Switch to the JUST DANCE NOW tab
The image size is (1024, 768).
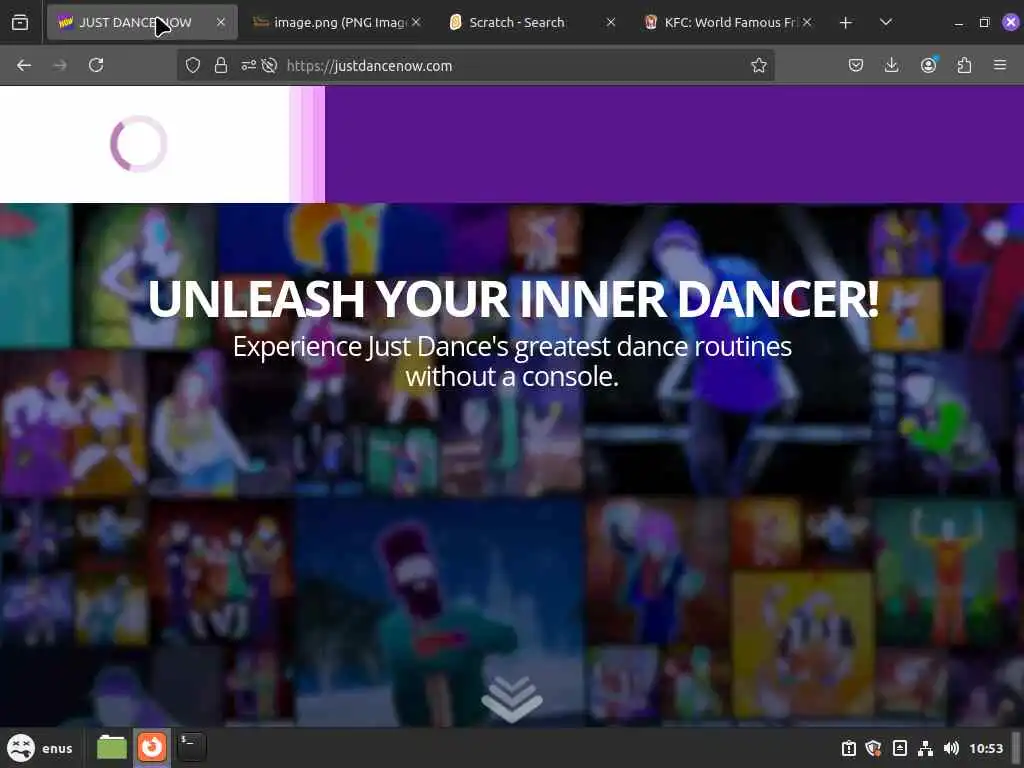pos(142,22)
